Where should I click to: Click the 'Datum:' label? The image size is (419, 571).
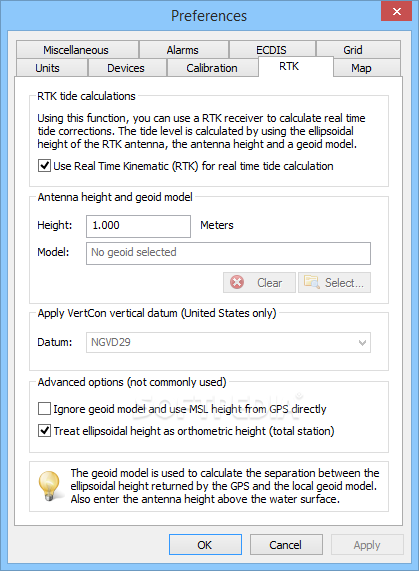(55, 342)
